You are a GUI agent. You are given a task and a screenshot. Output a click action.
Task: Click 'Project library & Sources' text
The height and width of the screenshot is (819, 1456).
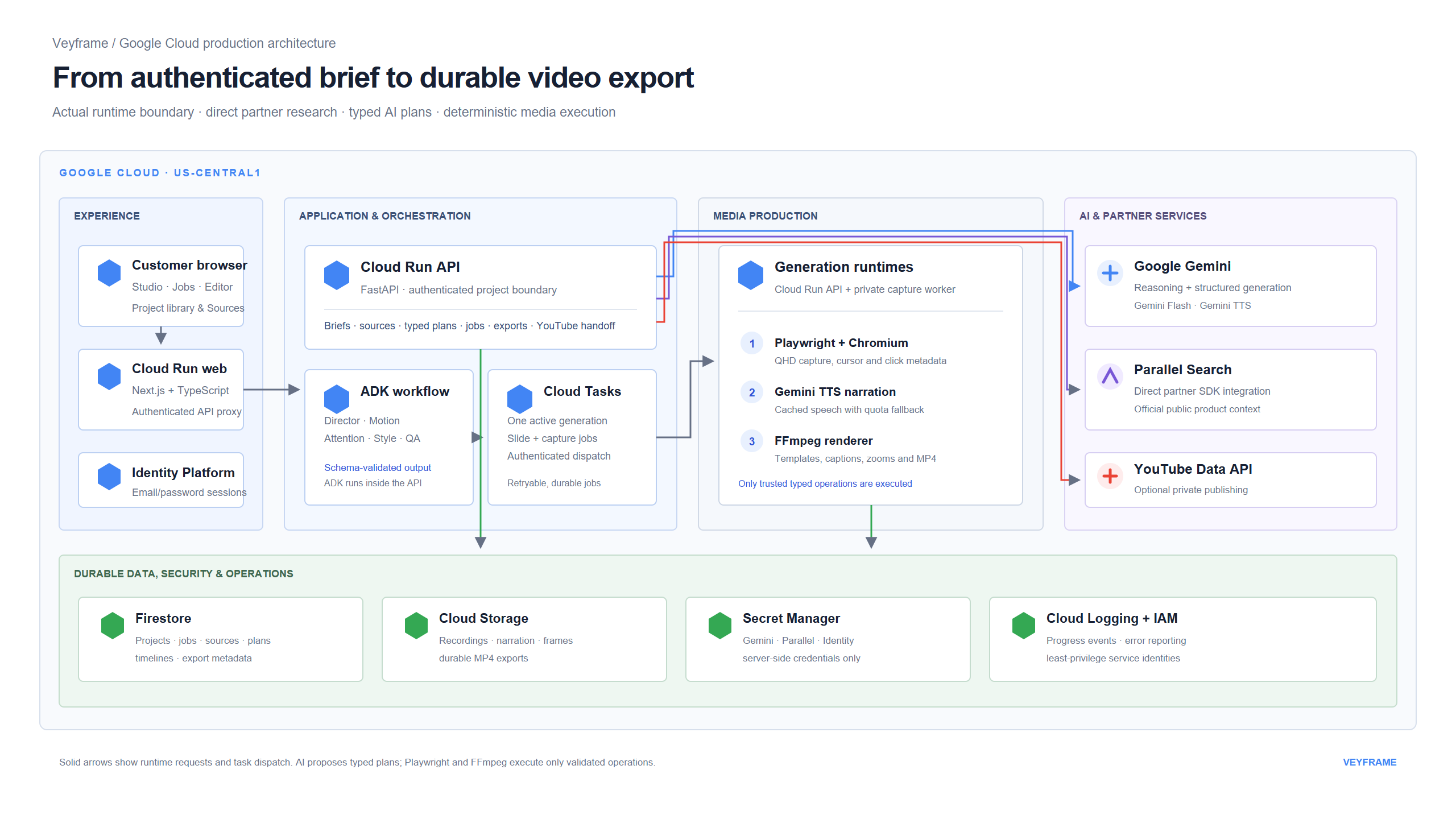(188, 308)
